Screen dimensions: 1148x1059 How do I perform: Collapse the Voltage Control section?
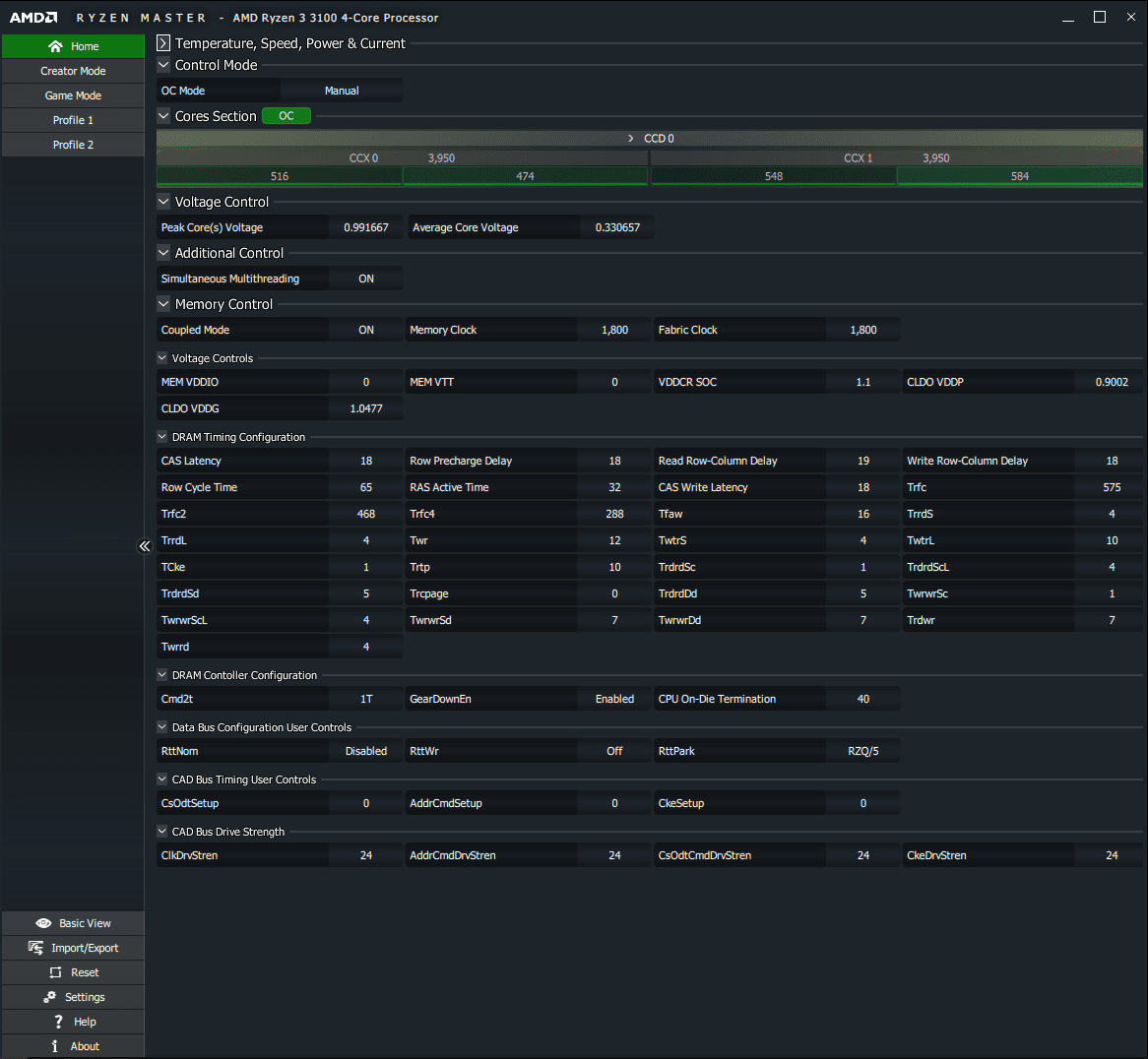(x=163, y=201)
